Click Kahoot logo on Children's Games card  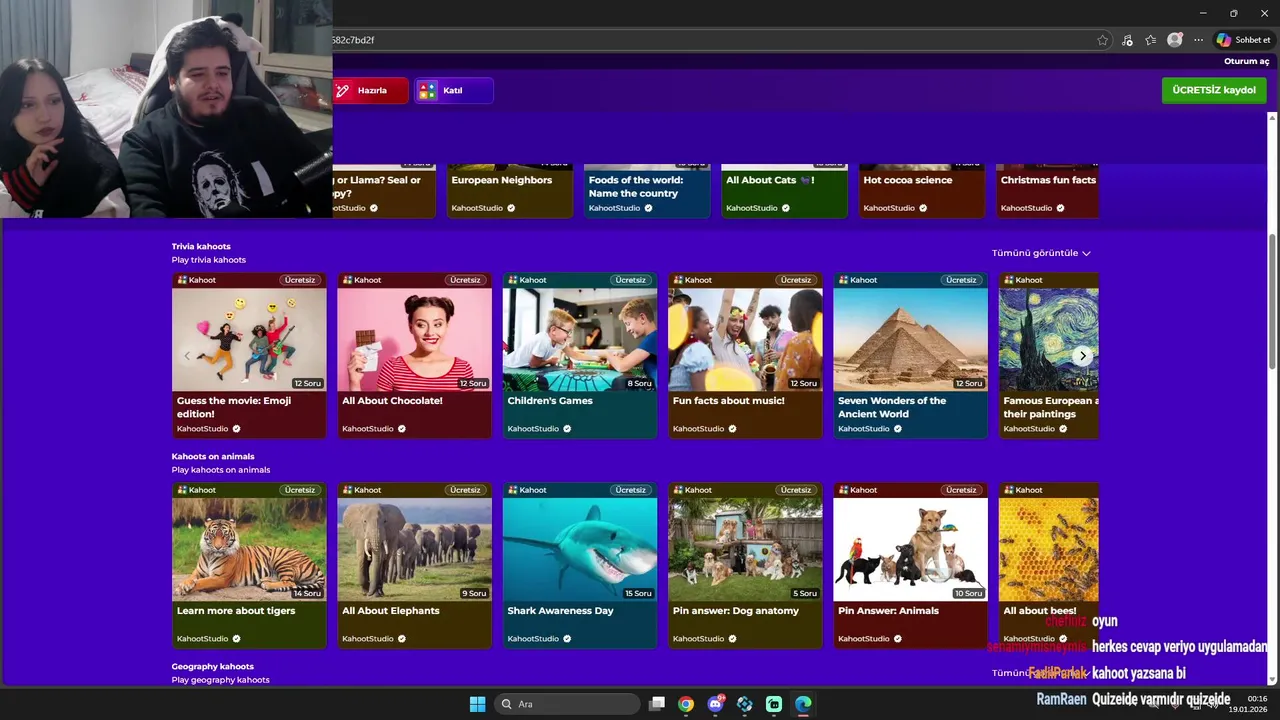pyautogui.click(x=527, y=280)
